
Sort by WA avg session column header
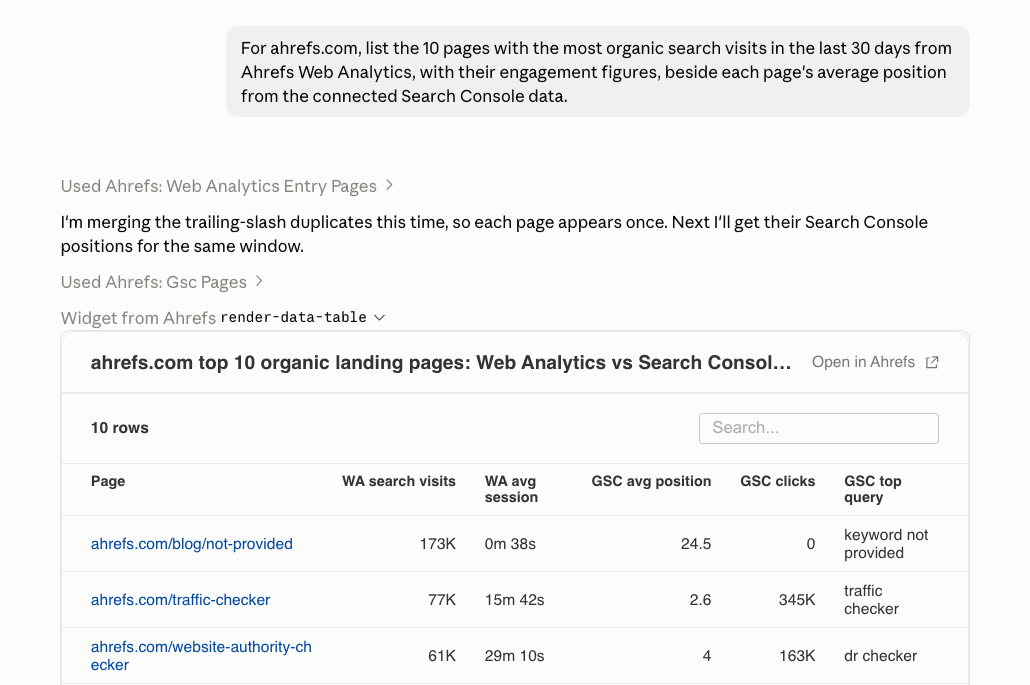click(511, 489)
